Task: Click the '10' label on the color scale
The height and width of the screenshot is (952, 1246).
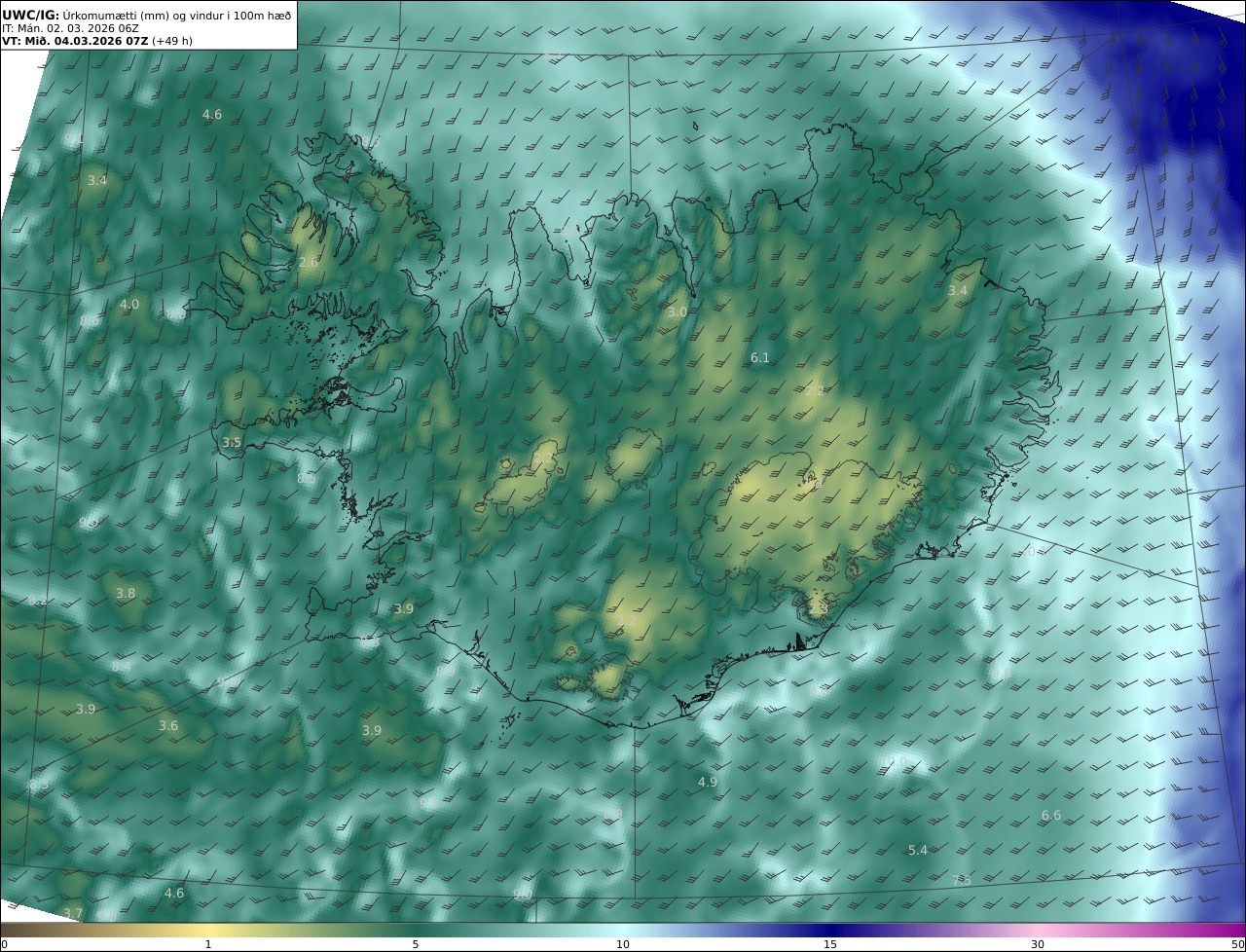Action: [623, 944]
